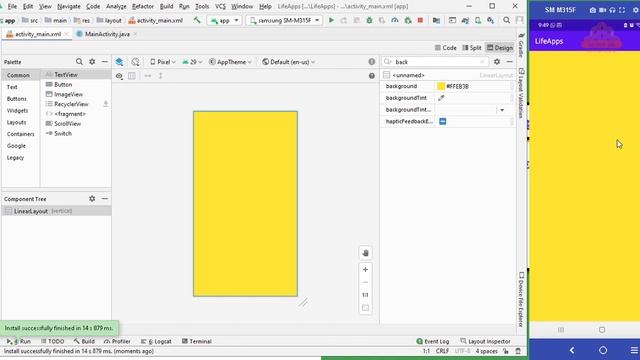Click the yellow background color swatch
The image size is (640, 360).
pyautogui.click(x=441, y=86)
